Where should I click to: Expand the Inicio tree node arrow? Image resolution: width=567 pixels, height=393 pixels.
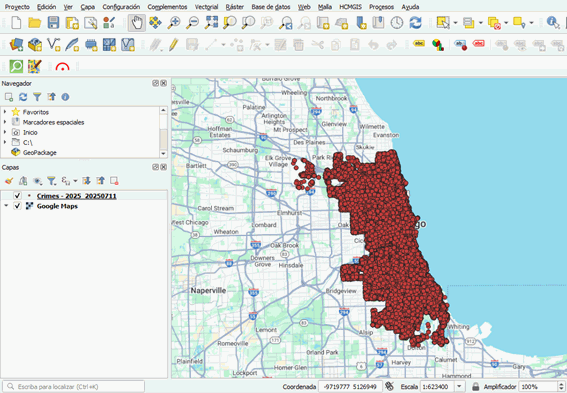(5, 132)
